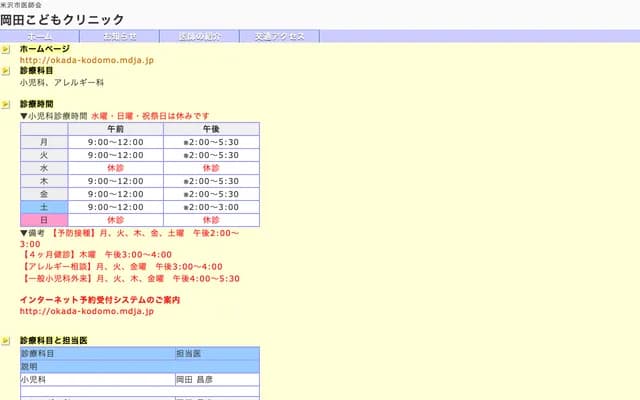
Task: Click the arrow icon beside 診療時間 heading
Action: point(6,104)
